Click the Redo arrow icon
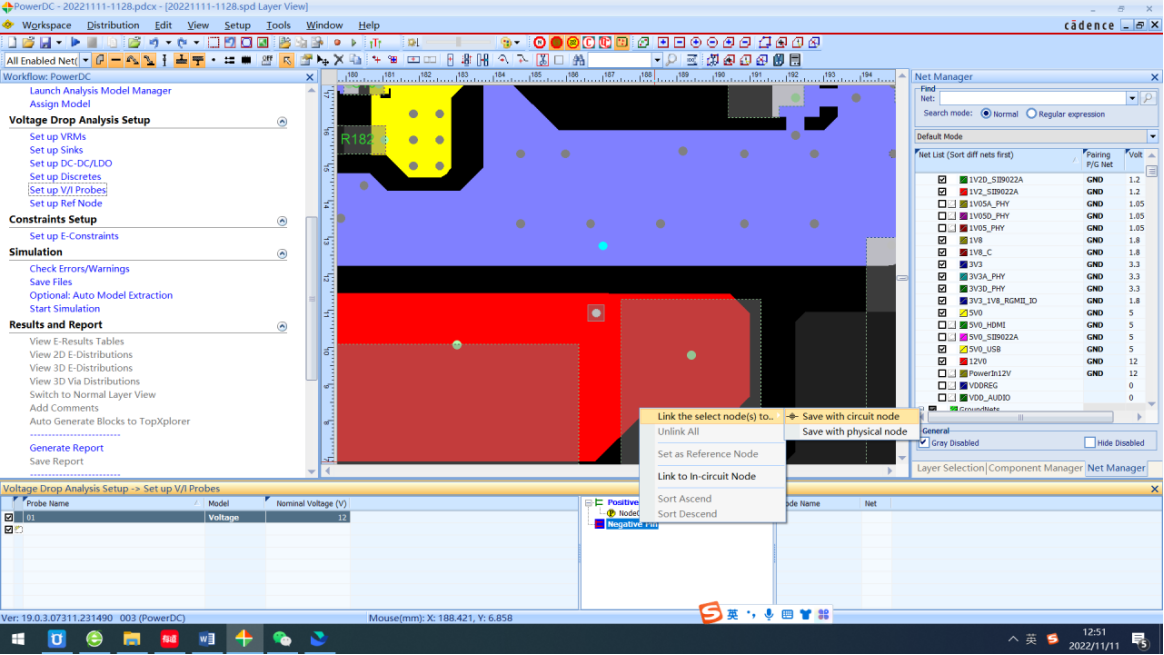The image size is (1164, 655). coord(182,42)
